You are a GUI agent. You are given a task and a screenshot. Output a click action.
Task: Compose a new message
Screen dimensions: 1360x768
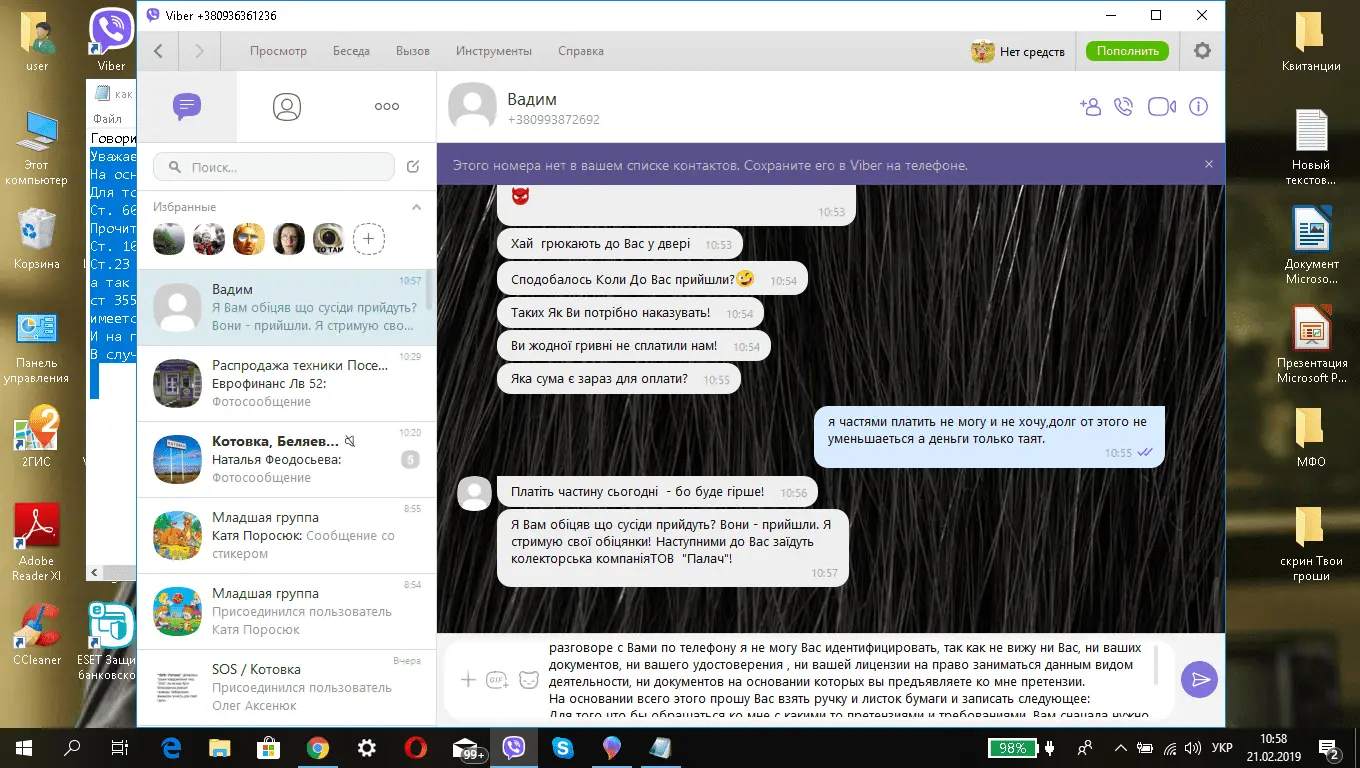413,167
